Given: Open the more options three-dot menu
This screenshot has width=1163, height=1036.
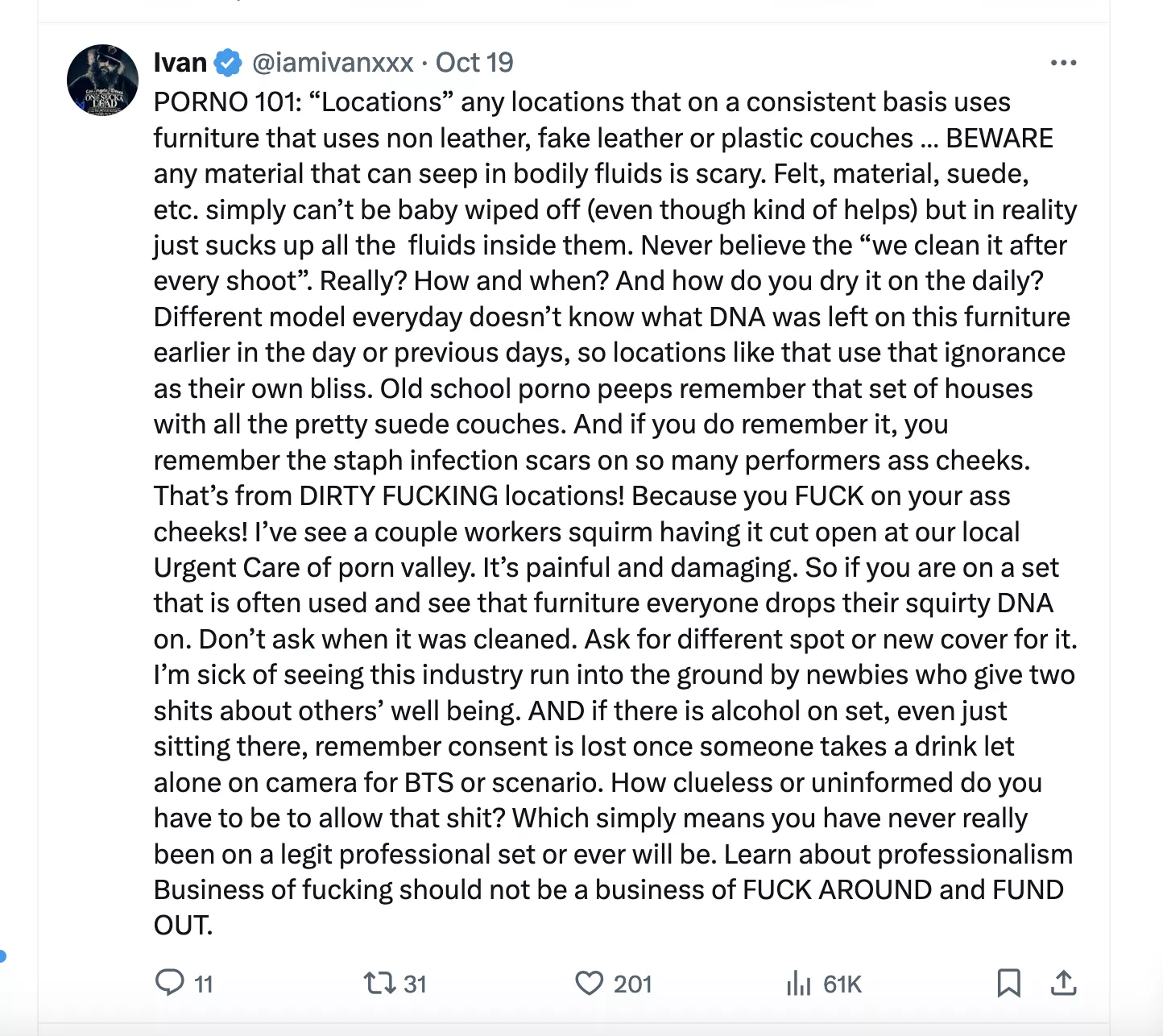Looking at the screenshot, I should [x=1063, y=63].
